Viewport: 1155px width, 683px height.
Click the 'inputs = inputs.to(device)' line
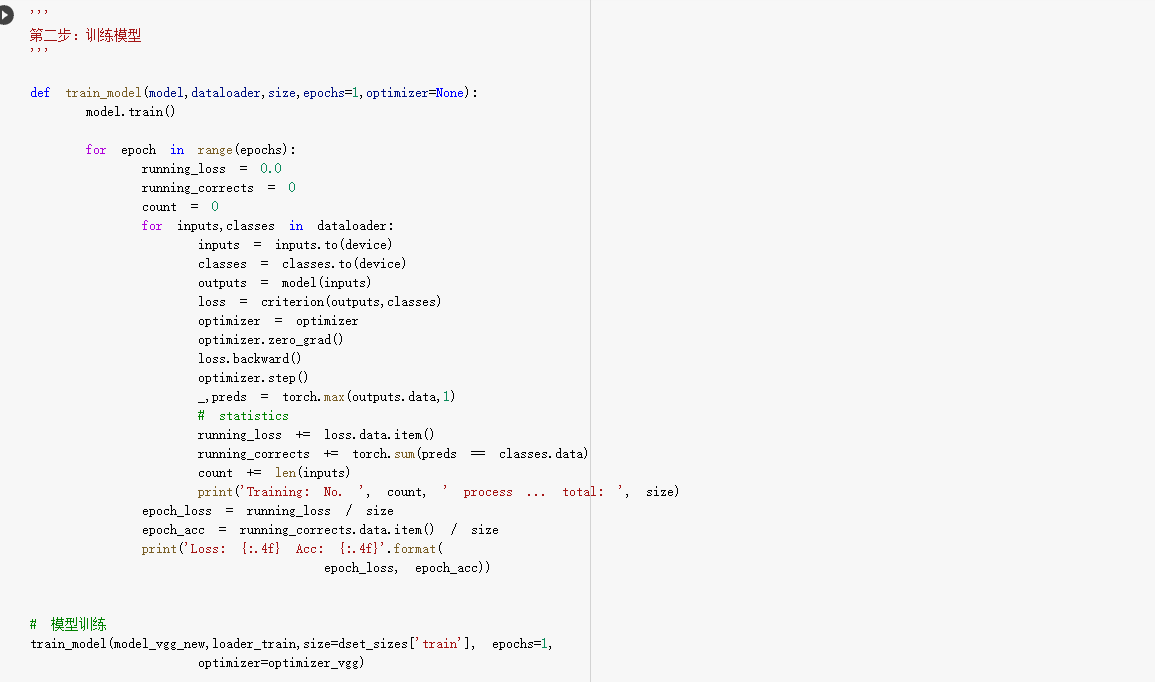[295, 245]
